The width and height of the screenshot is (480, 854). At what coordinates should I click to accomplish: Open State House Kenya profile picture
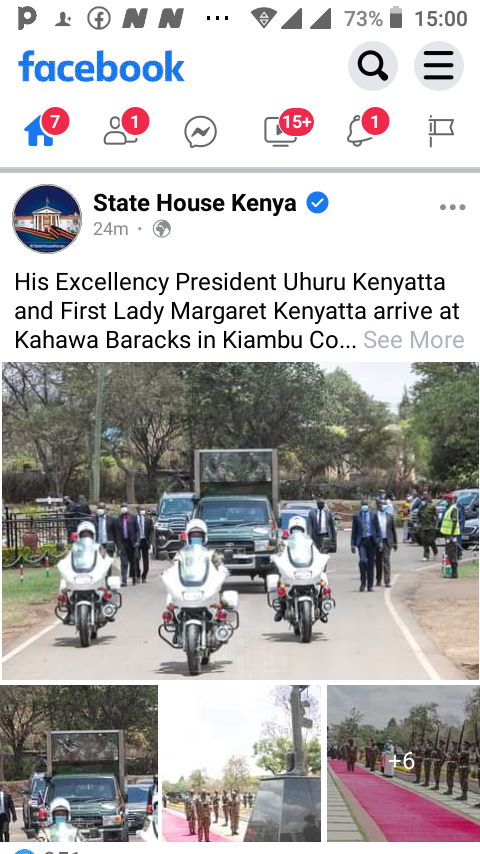pyautogui.click(x=47, y=218)
